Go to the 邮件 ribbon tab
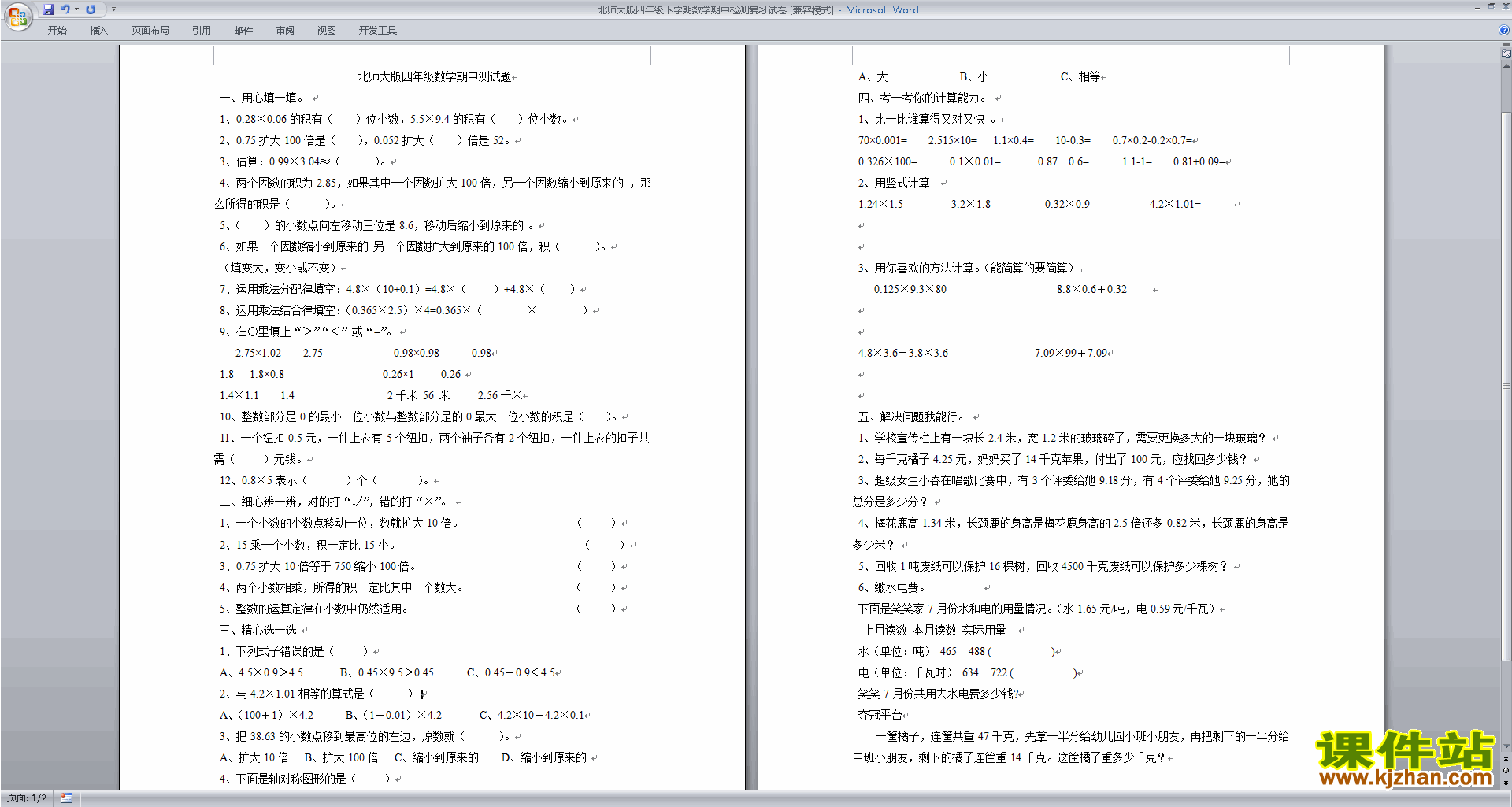 coord(243,31)
